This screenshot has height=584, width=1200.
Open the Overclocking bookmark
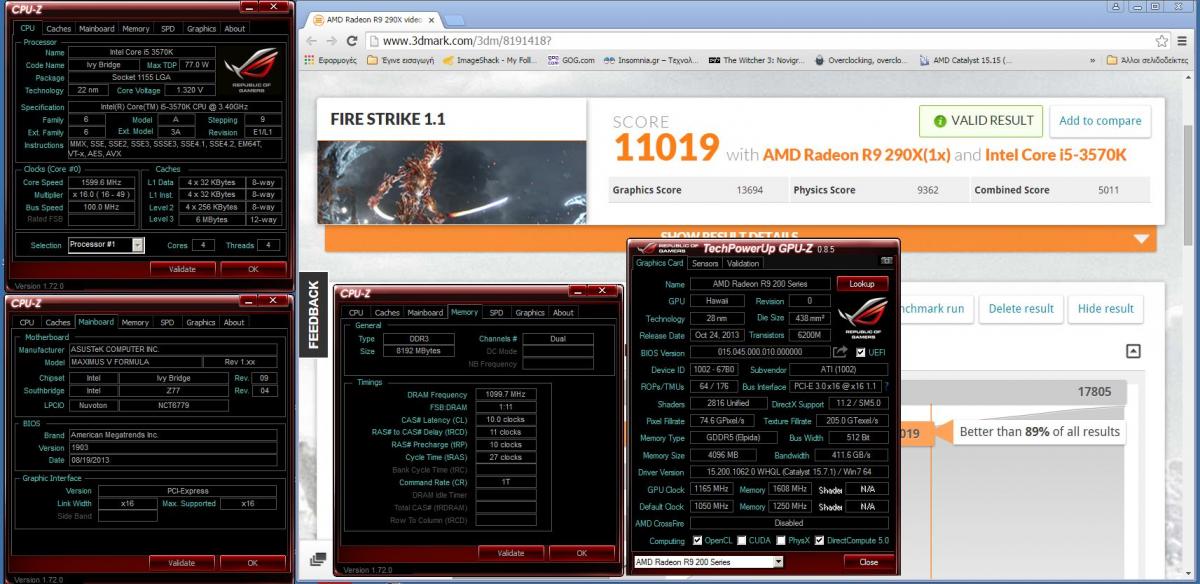861,60
